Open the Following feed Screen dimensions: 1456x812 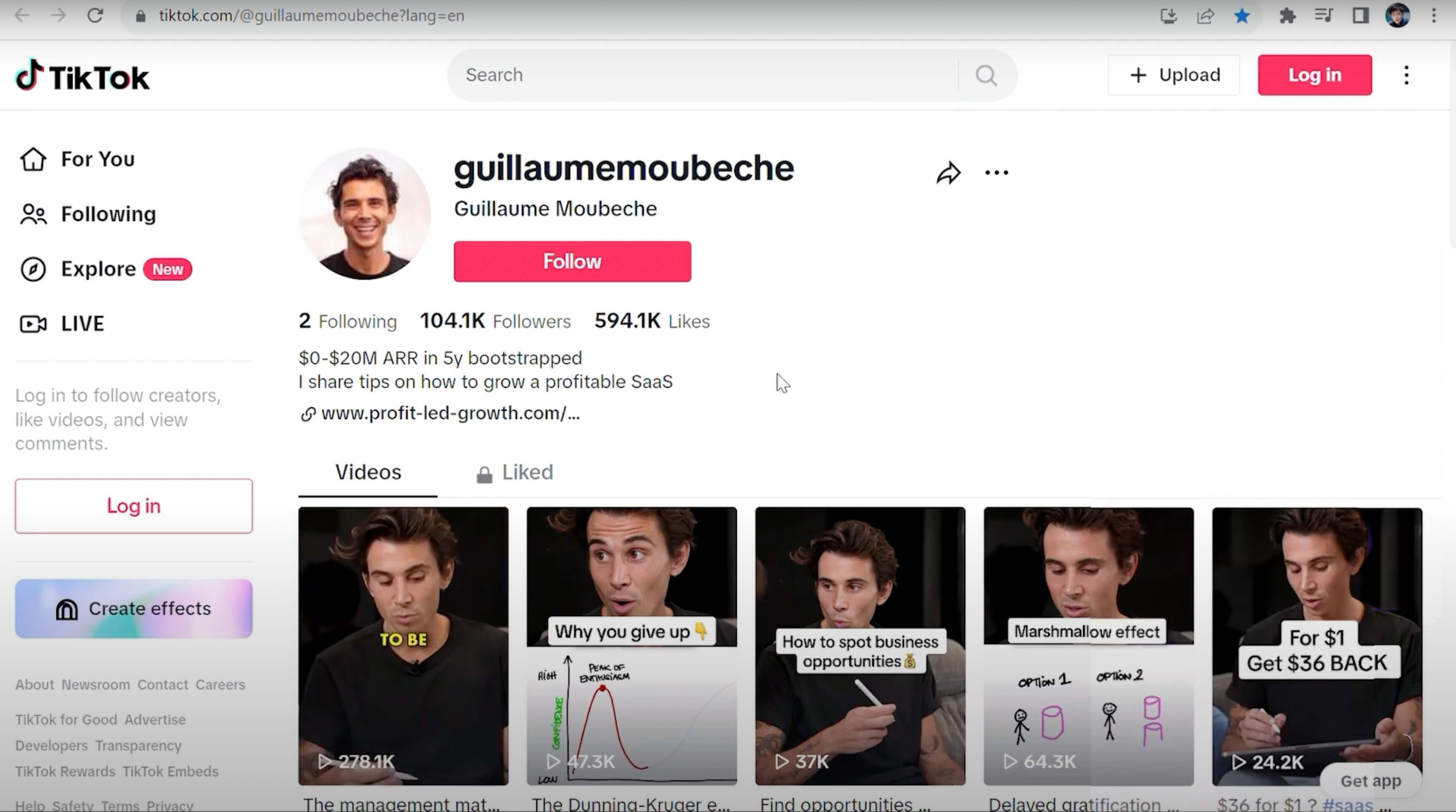(88, 214)
